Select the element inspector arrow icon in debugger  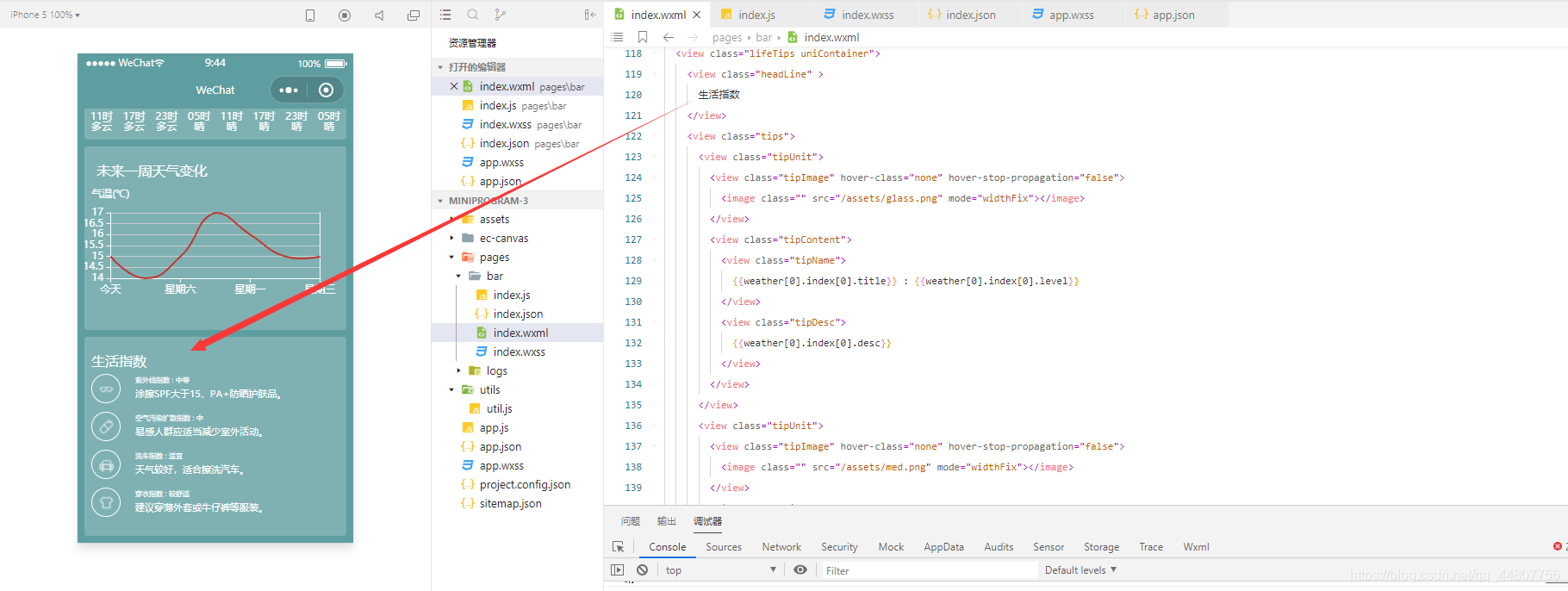[618, 547]
